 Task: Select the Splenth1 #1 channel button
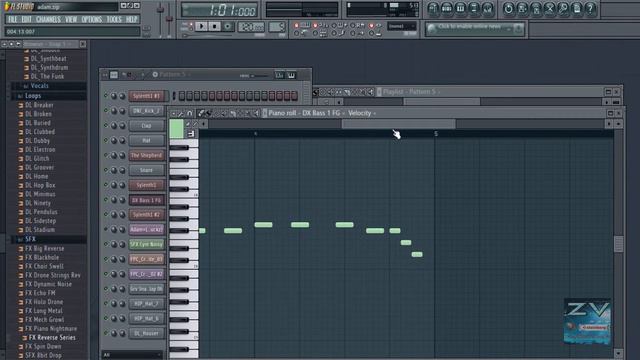click(146, 96)
